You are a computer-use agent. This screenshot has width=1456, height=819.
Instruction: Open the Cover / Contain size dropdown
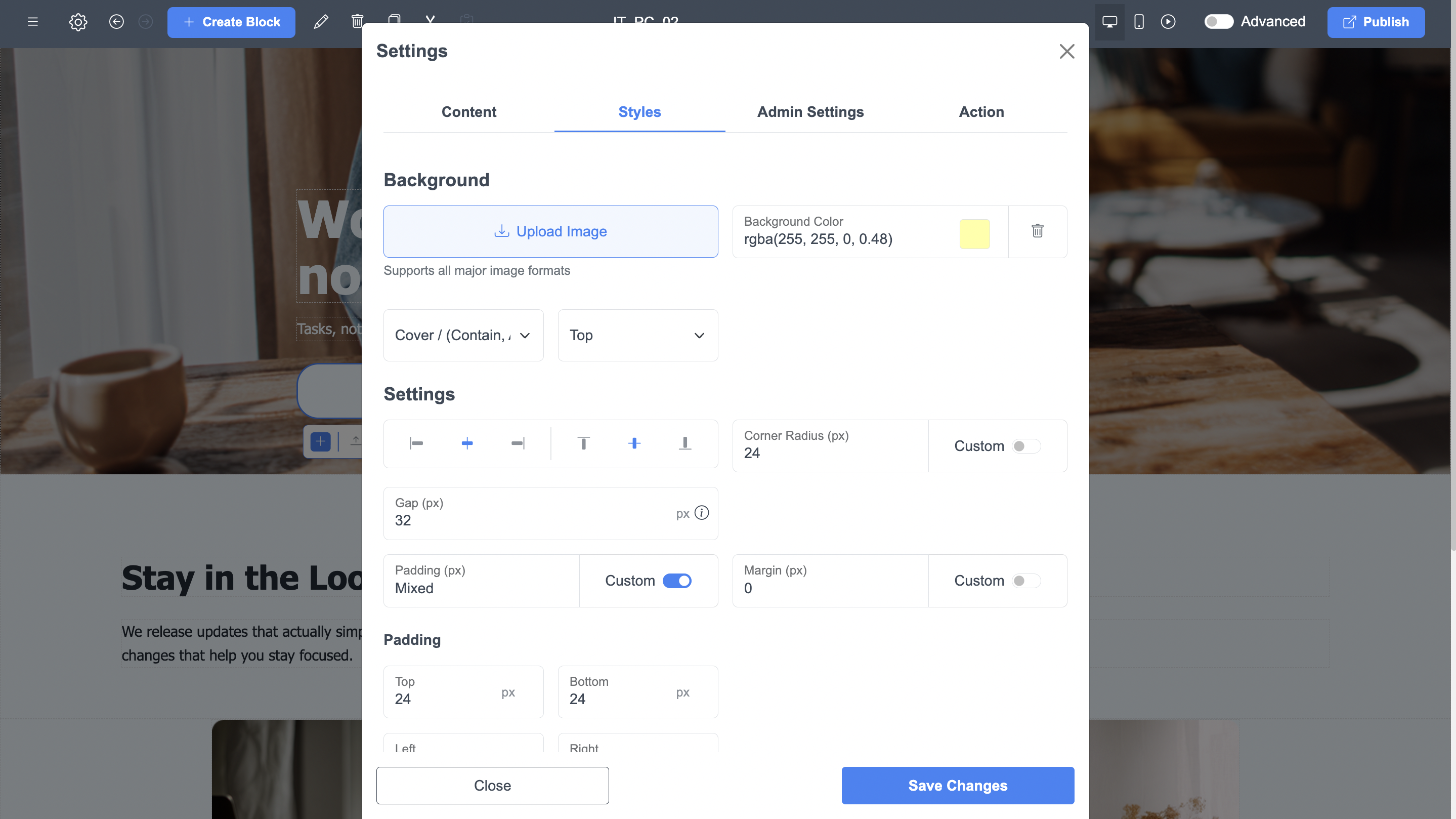click(x=463, y=336)
